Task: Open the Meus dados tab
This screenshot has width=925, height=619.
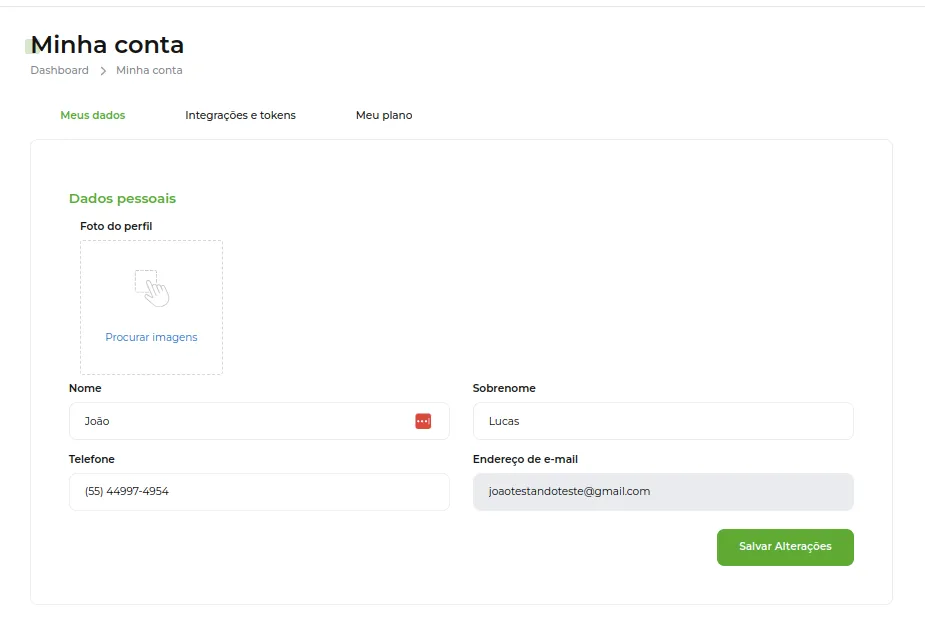Action: tap(93, 115)
